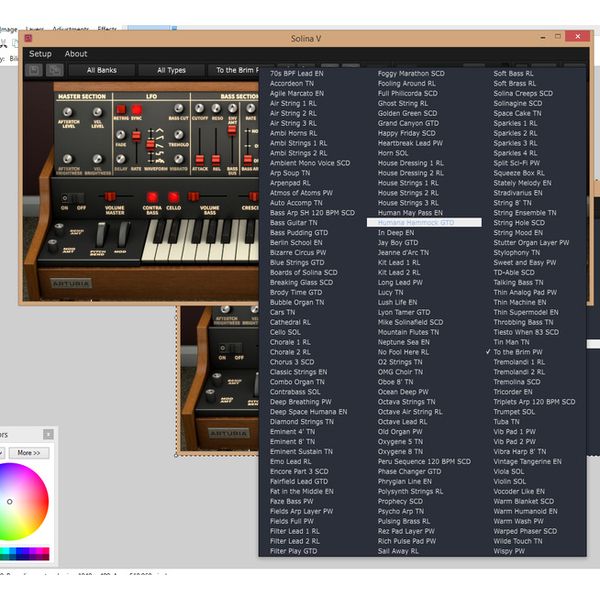Select the Solina Creeps SCD preset
The image size is (600, 600).
[523, 93]
